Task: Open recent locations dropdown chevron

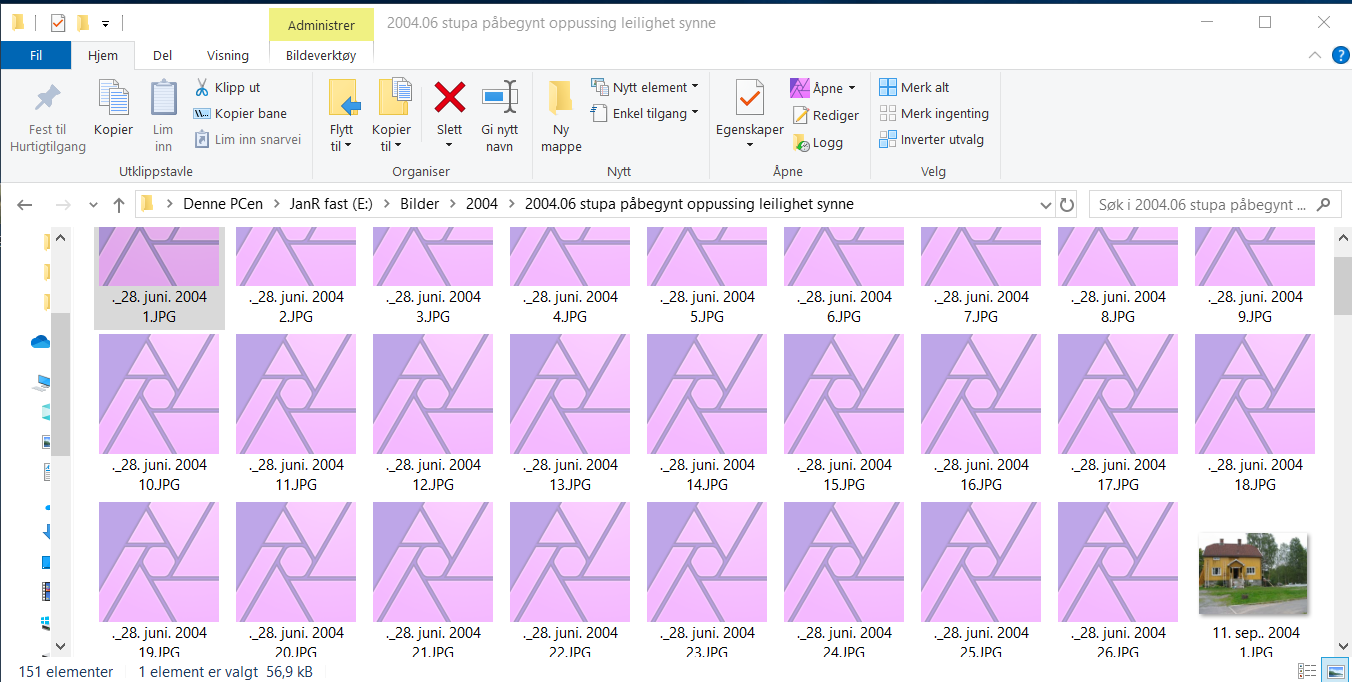Action: [x=94, y=204]
